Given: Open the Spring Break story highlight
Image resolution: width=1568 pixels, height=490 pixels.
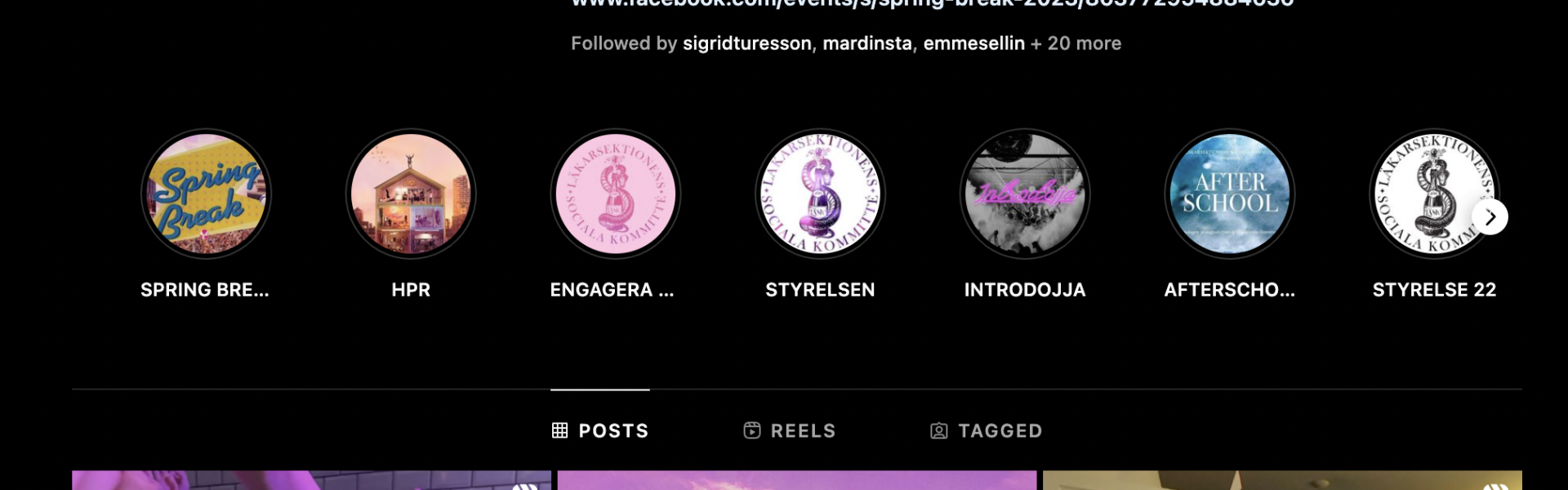Looking at the screenshot, I should point(206,194).
